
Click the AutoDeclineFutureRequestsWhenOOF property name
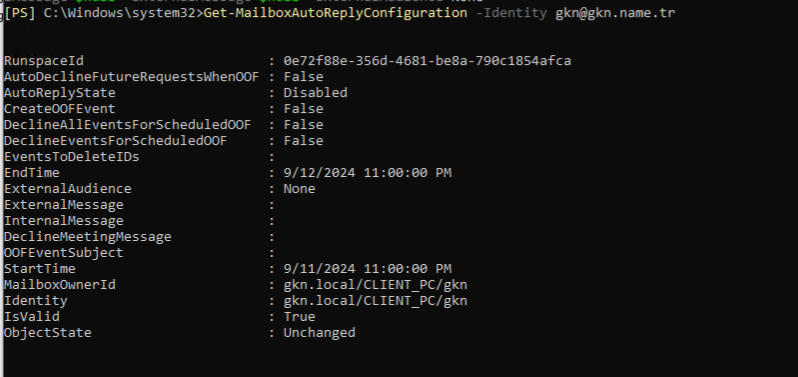click(131, 77)
